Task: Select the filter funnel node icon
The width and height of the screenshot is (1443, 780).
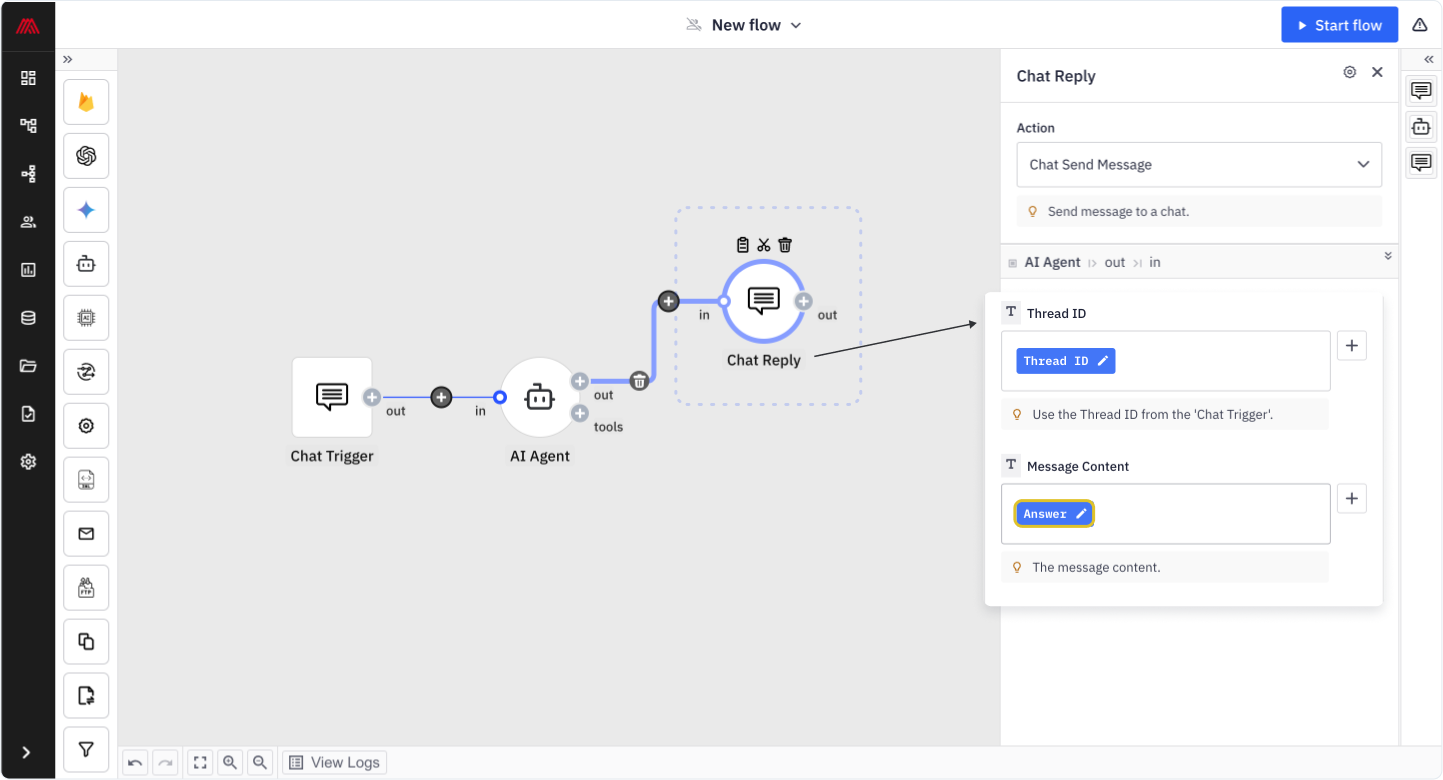Action: (86, 749)
